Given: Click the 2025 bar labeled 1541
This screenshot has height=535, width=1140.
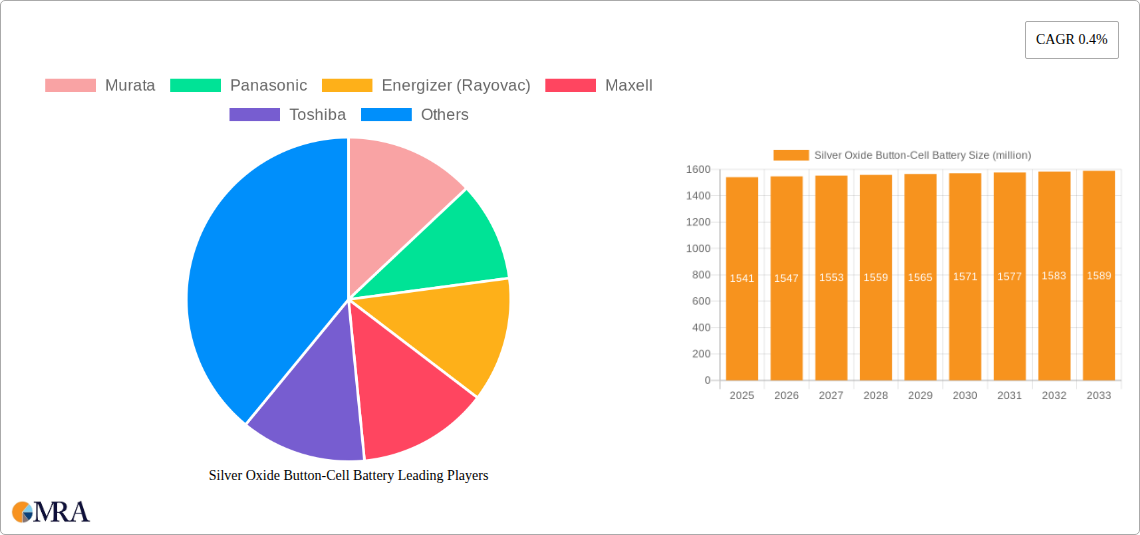Looking at the screenshot, I should [x=742, y=278].
